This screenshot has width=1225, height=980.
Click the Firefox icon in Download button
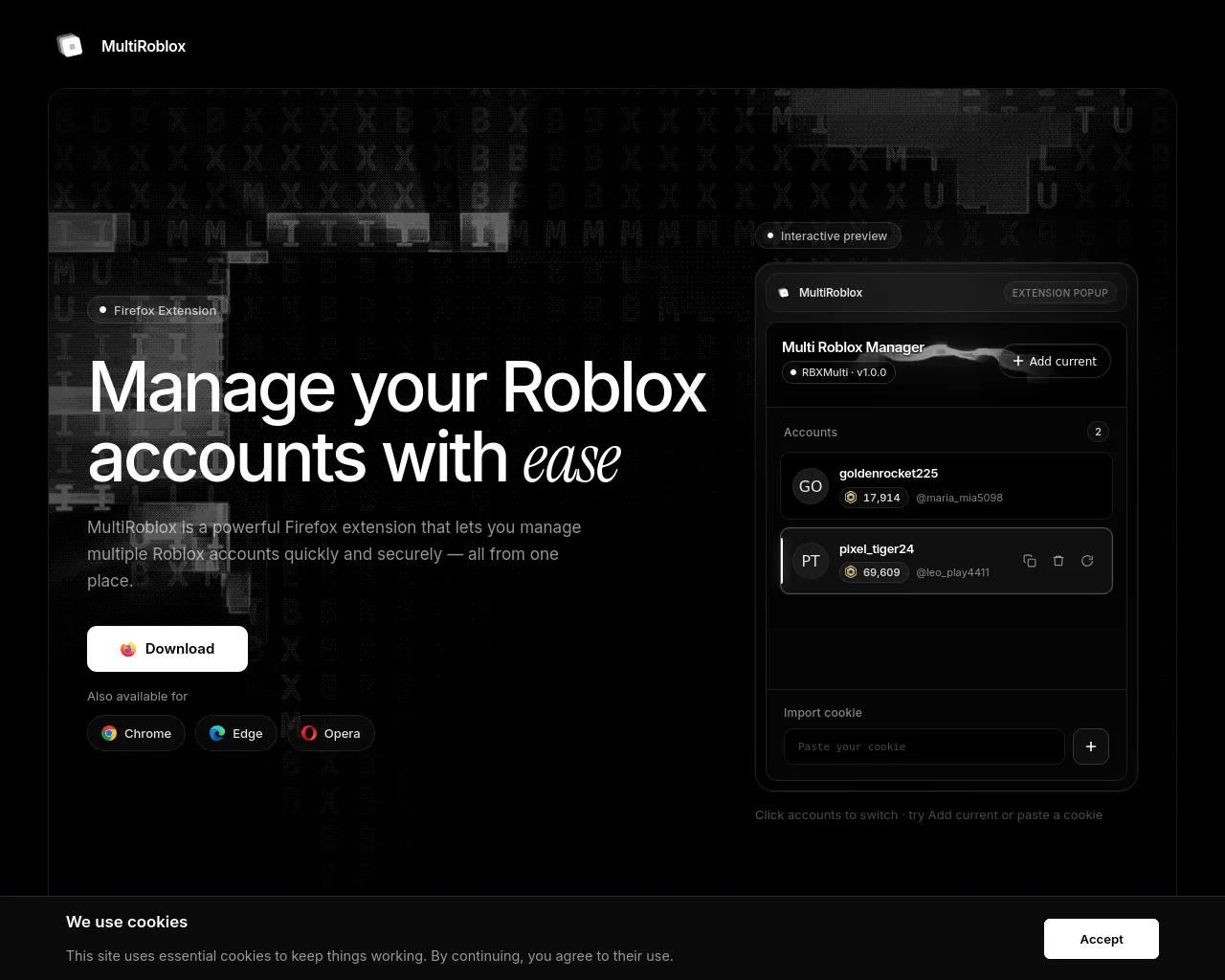coord(128,649)
